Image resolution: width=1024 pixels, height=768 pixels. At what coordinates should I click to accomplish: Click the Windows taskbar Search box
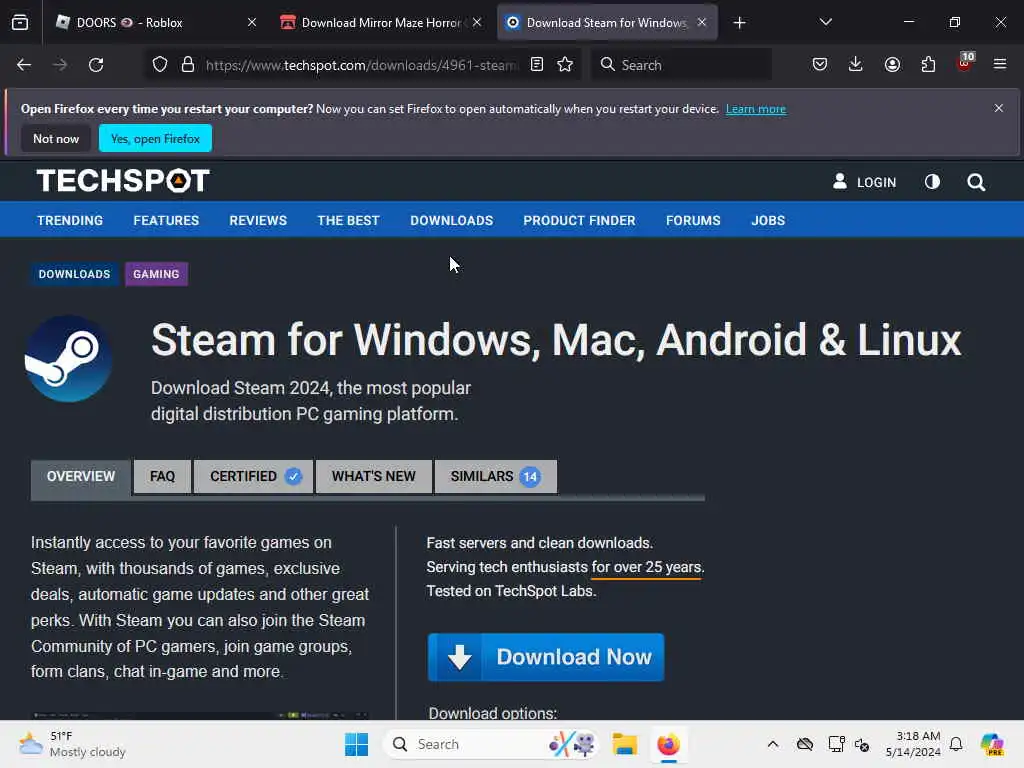pyautogui.click(x=491, y=744)
